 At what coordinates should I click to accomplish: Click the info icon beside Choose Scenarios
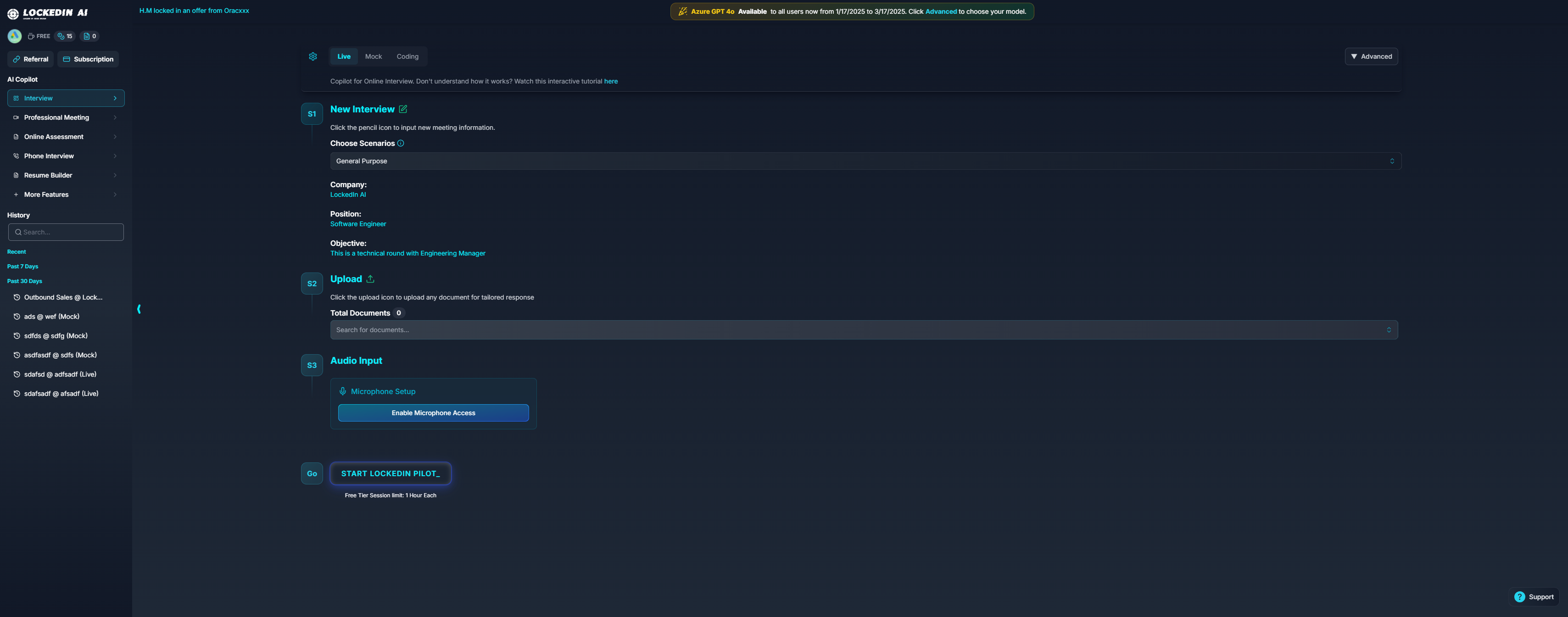[x=401, y=144]
